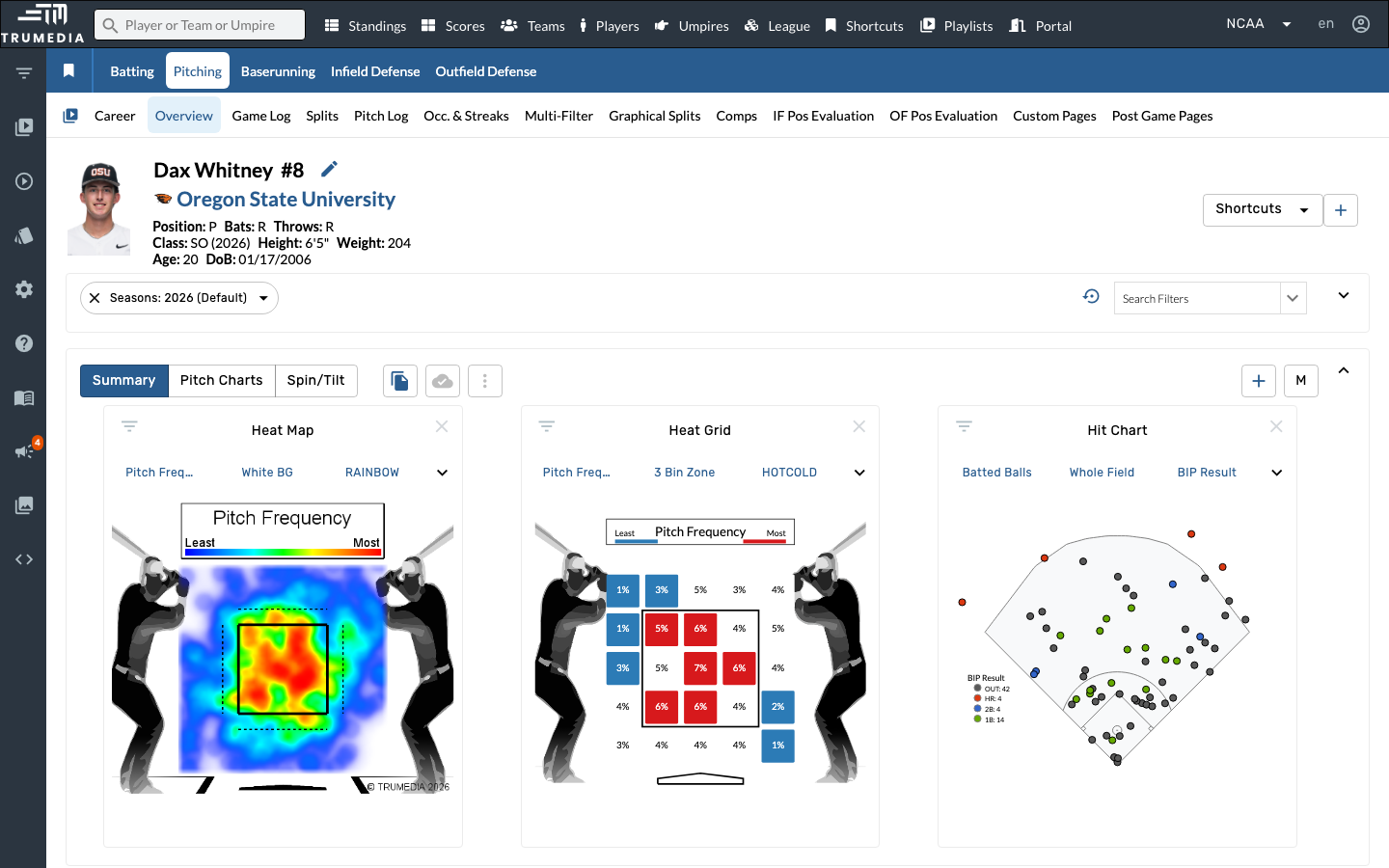The image size is (1389, 868).
Task: Expand Heat Map options chevron
Action: [x=442, y=473]
